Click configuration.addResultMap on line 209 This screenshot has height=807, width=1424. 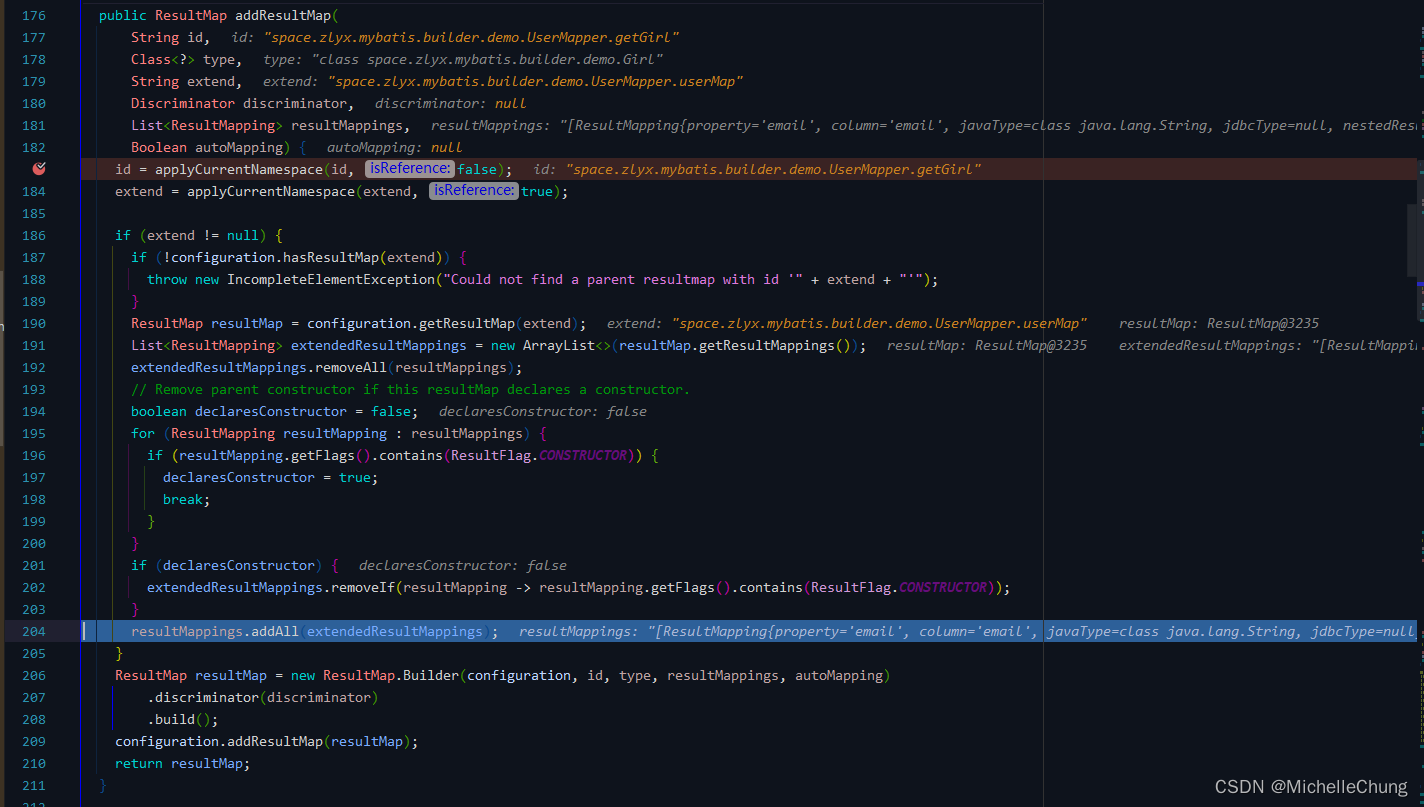(219, 741)
